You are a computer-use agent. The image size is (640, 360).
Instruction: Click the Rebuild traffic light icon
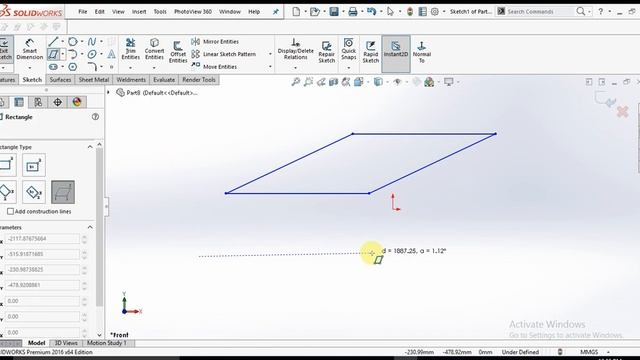pyautogui.click(x=410, y=12)
